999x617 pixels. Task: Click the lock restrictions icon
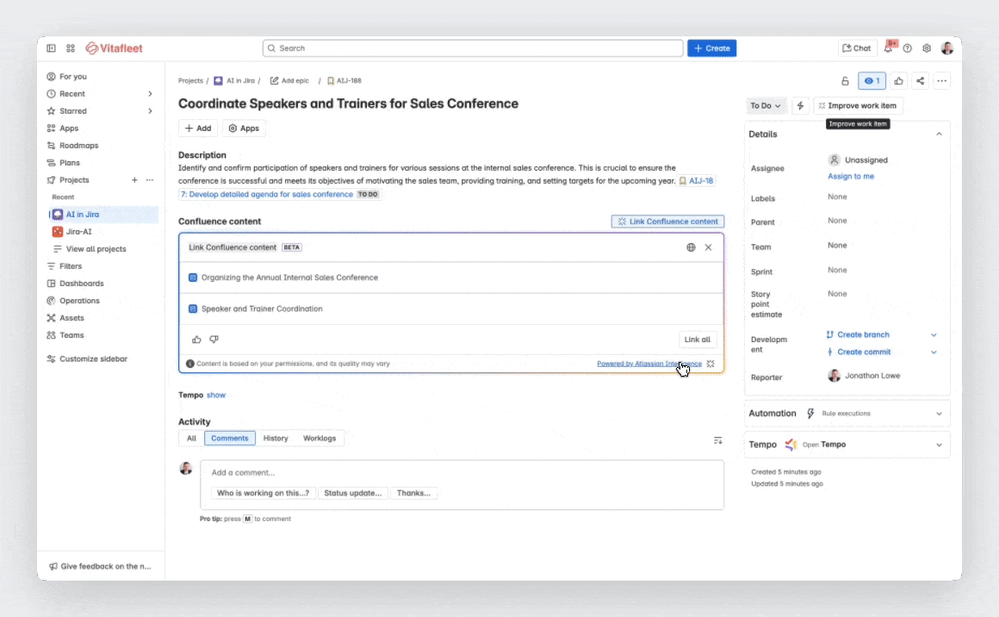[845, 81]
